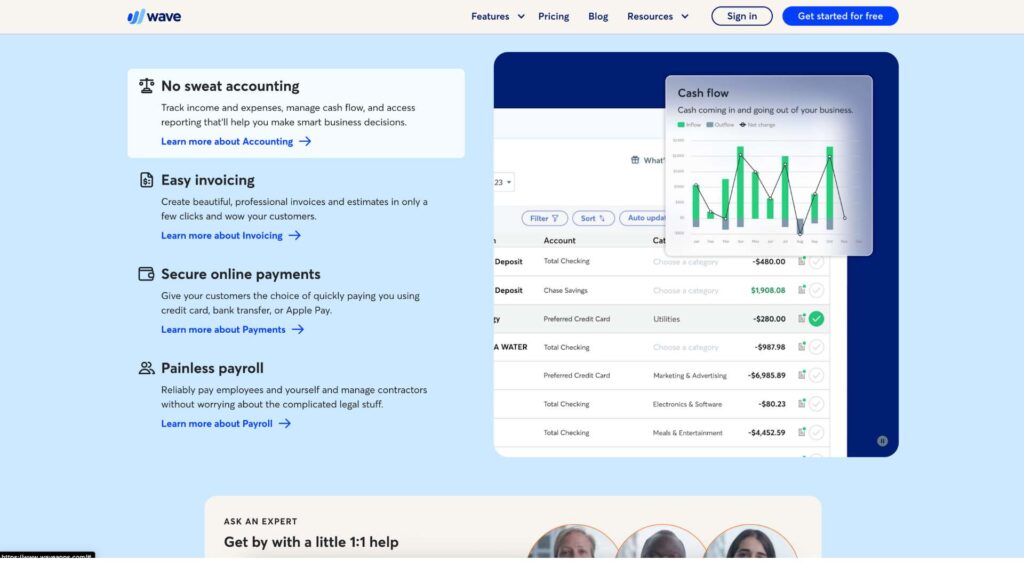Click the Wave logo in the header
Screen dimensions: 1024x576
click(x=154, y=16)
